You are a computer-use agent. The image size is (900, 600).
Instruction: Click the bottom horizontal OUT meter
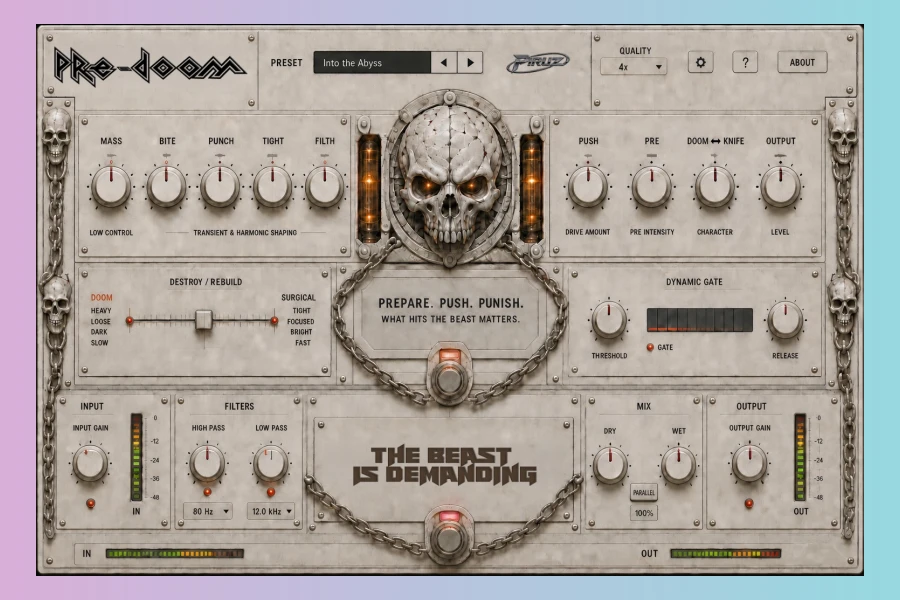point(726,553)
